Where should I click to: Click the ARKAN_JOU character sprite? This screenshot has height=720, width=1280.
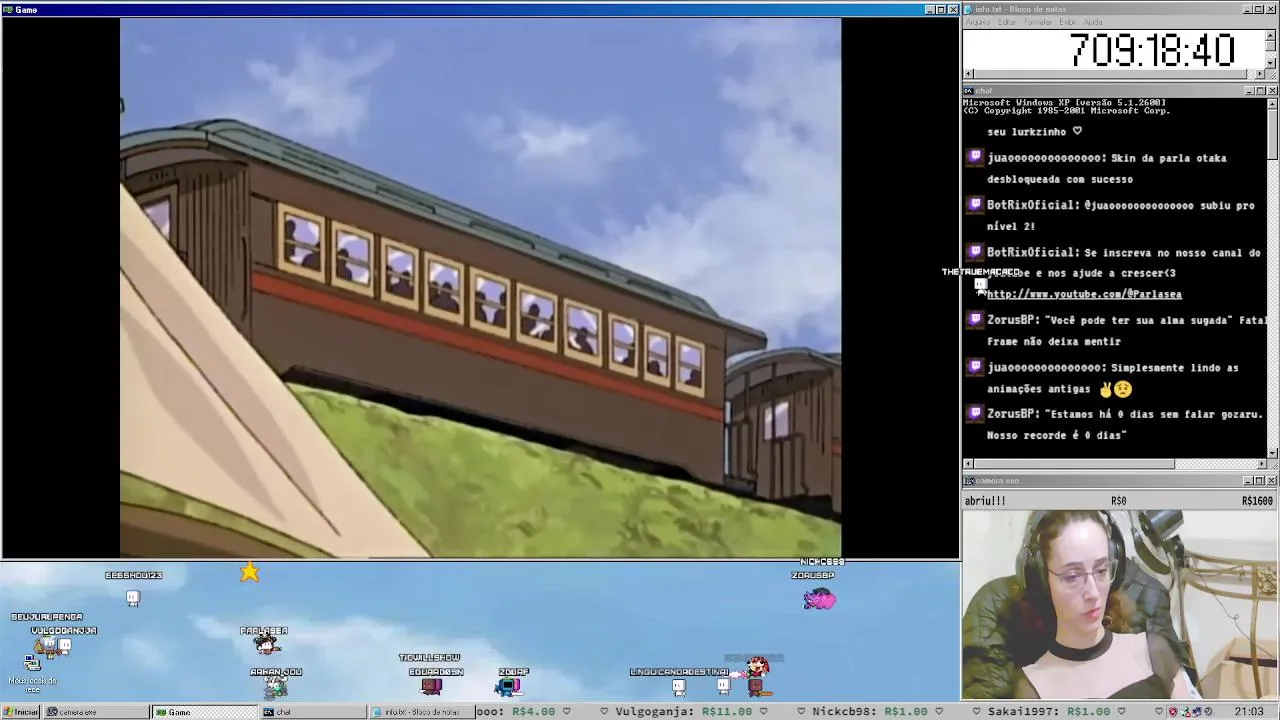point(275,686)
